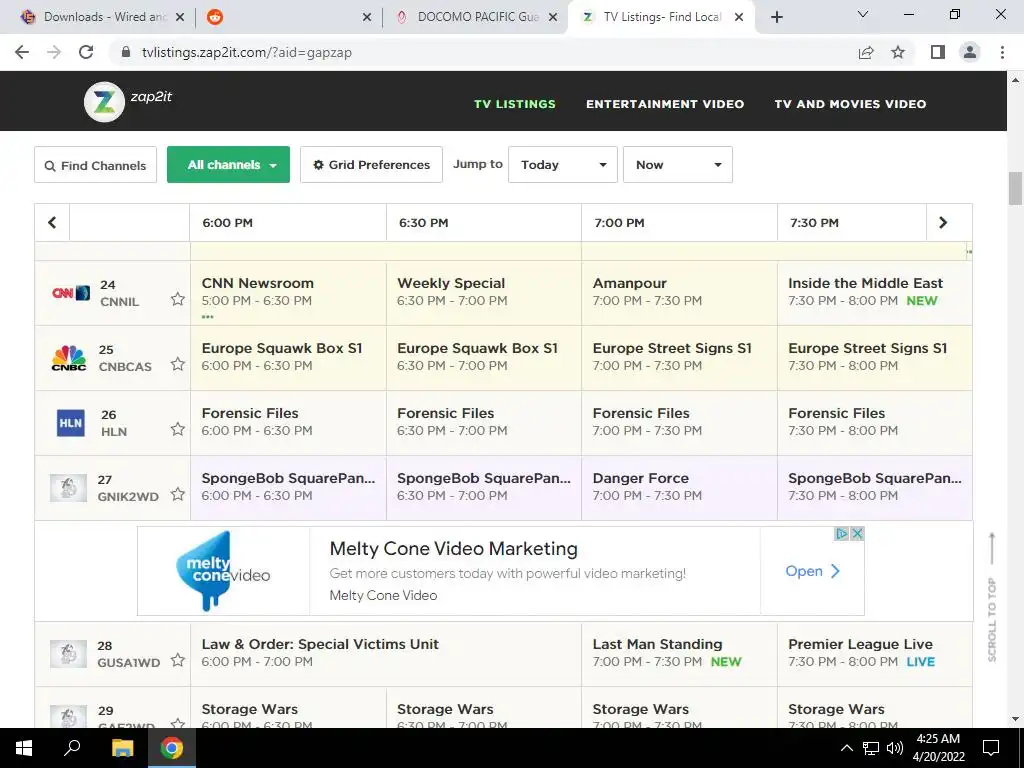This screenshot has height=768, width=1024.
Task: Favorite channel 25 CNBCAS with star
Action: pyautogui.click(x=178, y=364)
